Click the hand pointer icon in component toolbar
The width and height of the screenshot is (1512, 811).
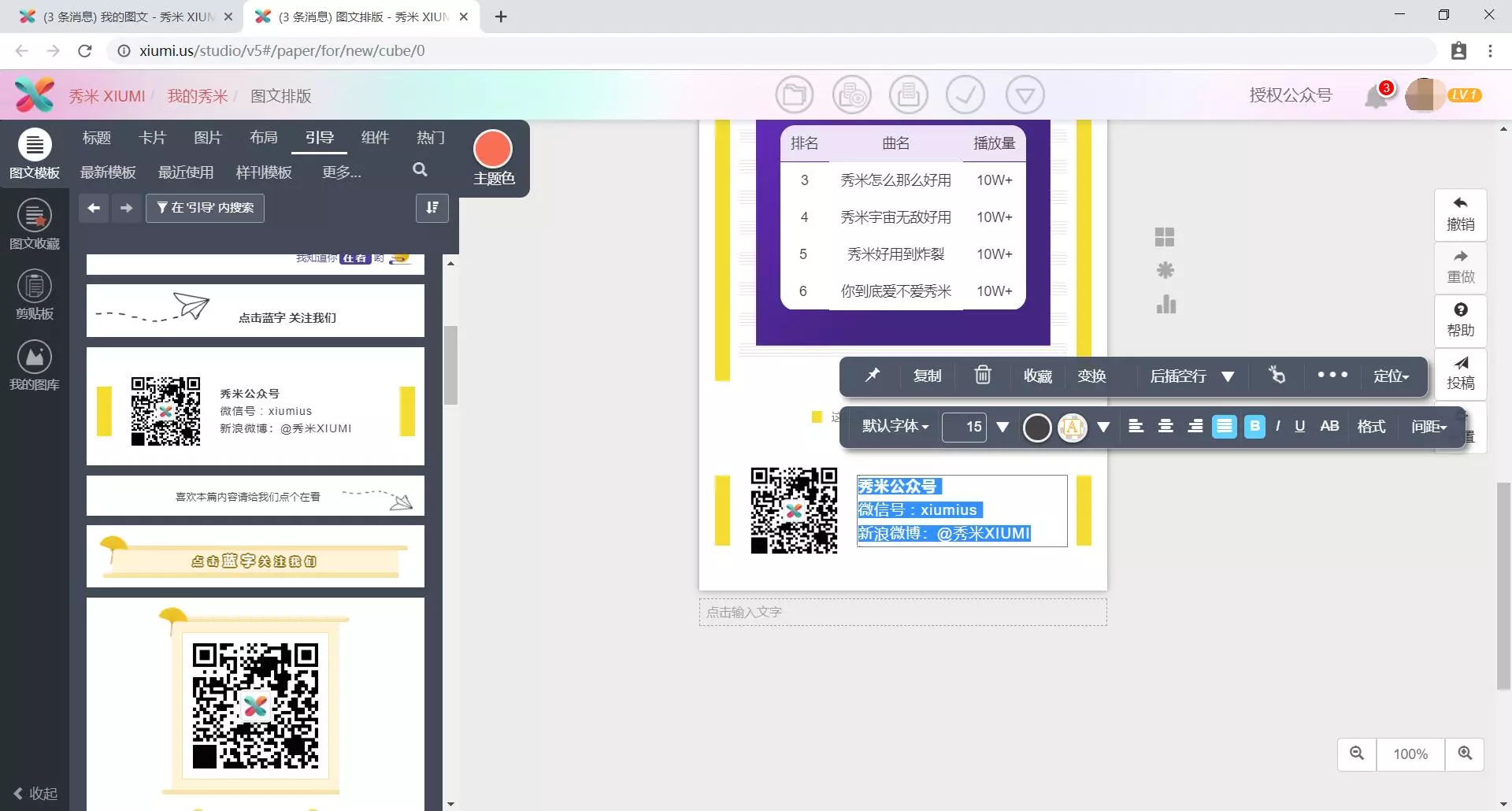(x=1277, y=376)
